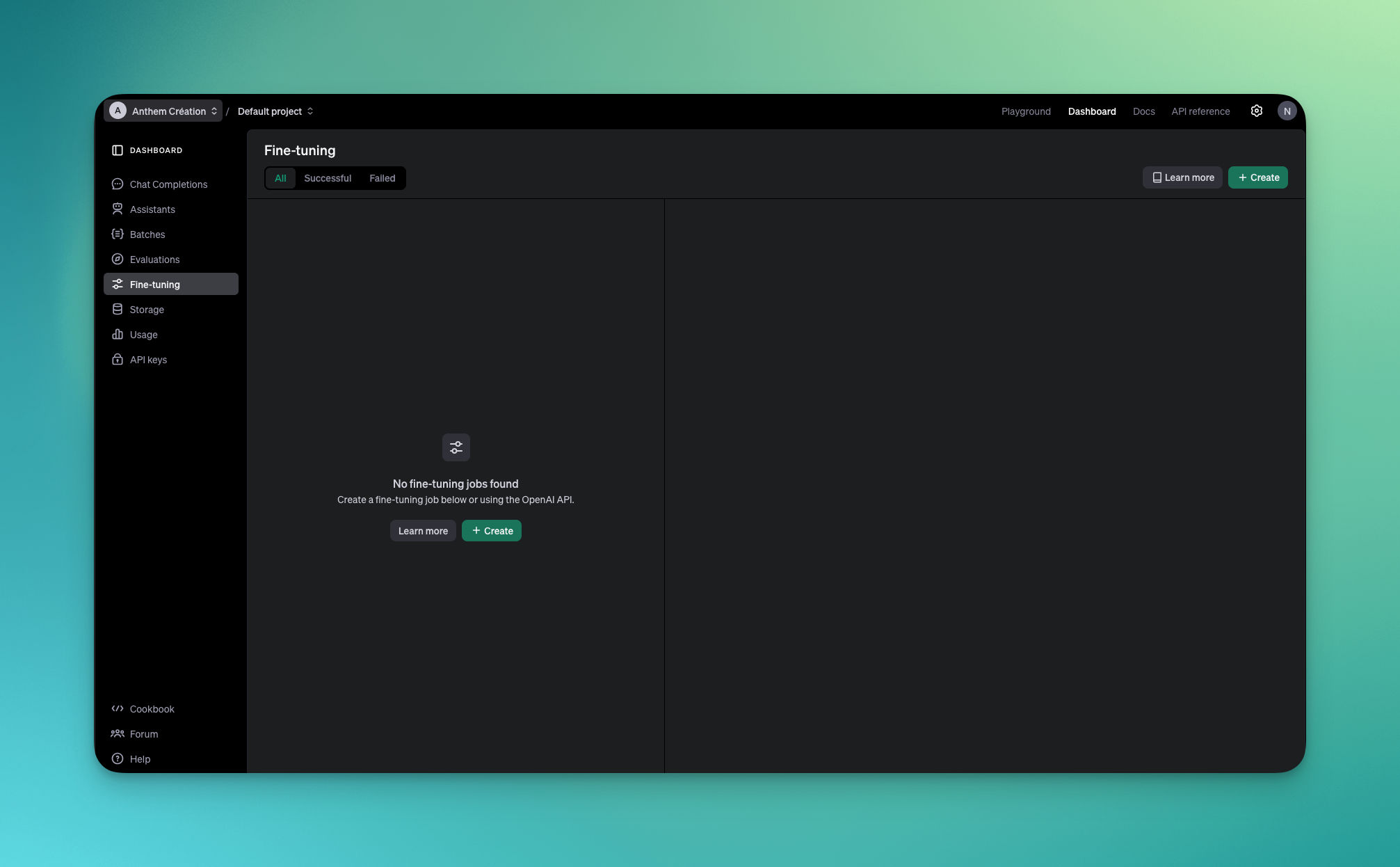Click the green Create button top right

pos(1257,177)
